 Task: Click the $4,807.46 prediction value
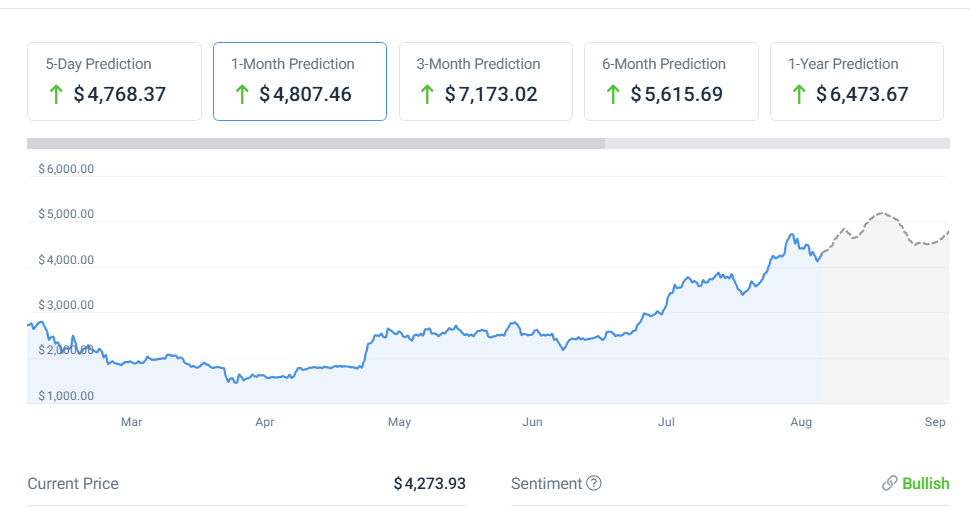coord(306,94)
